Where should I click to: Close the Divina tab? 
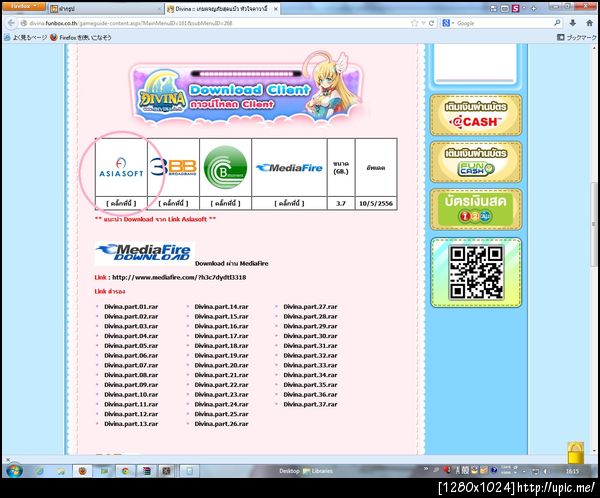click(276, 8)
